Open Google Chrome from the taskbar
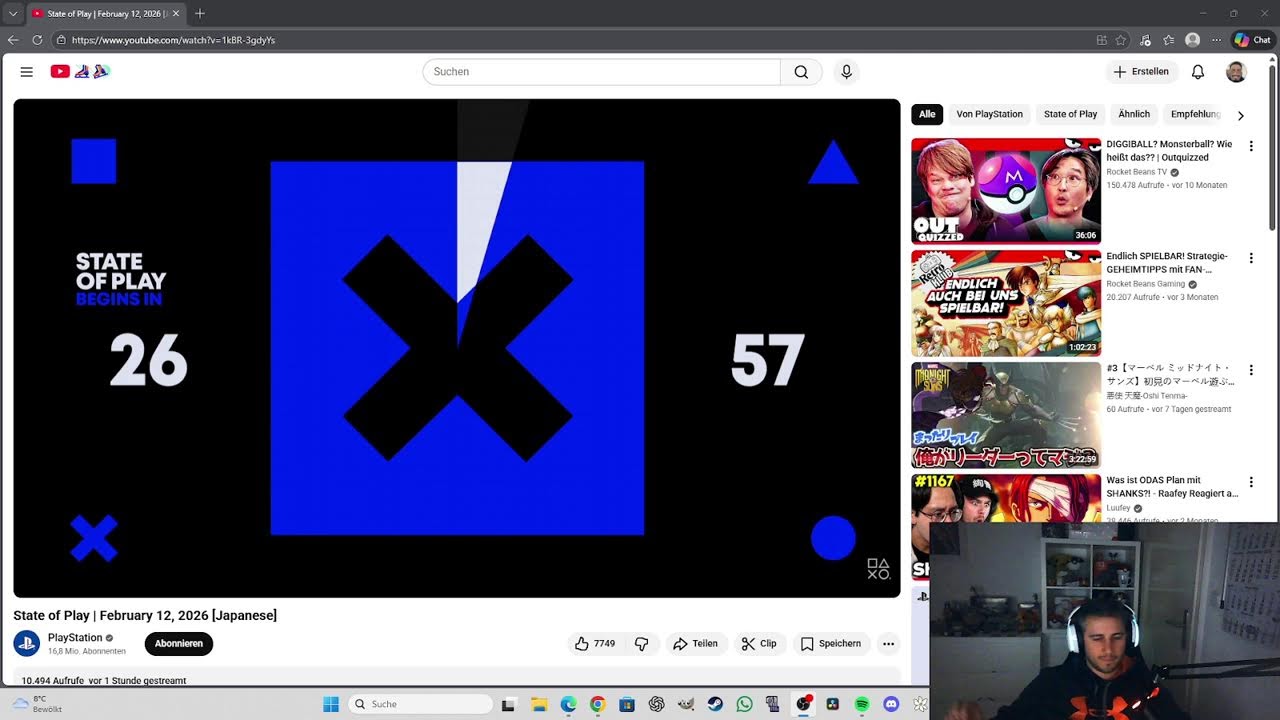This screenshot has width=1280, height=720. pyautogui.click(x=597, y=704)
